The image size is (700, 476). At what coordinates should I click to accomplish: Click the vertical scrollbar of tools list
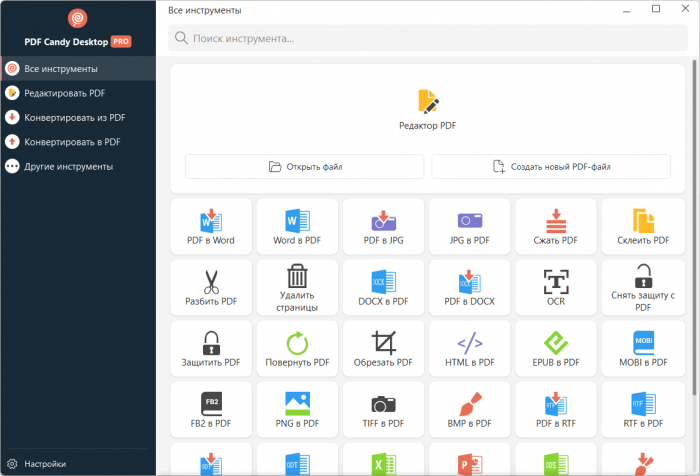pos(694,228)
